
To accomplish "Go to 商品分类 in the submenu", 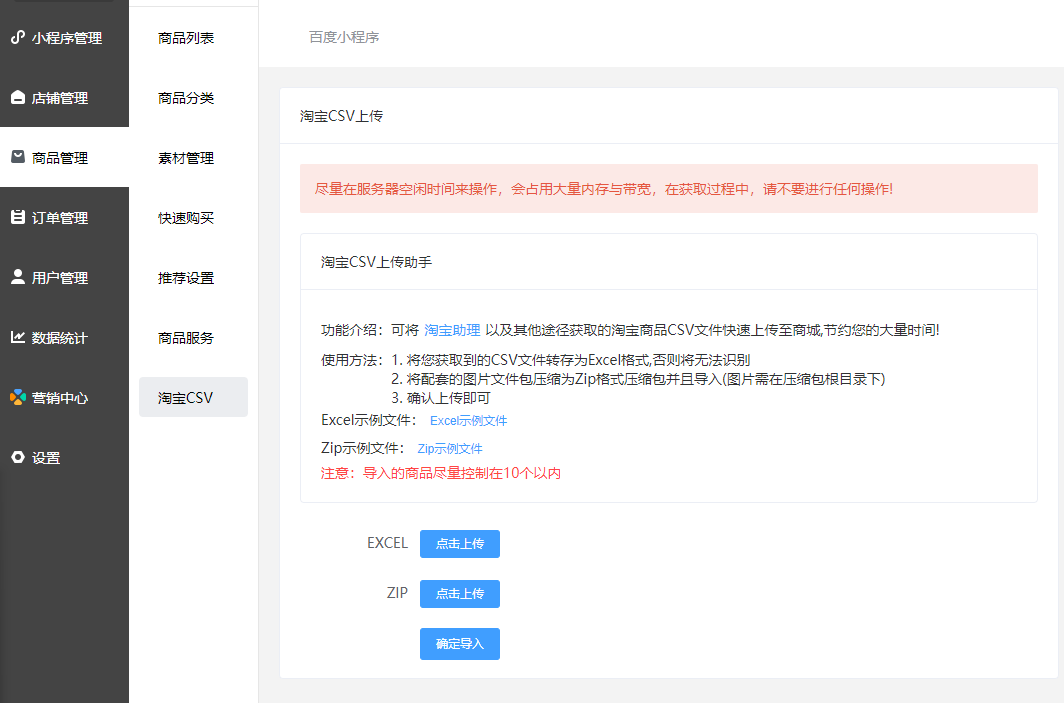I will [186, 98].
